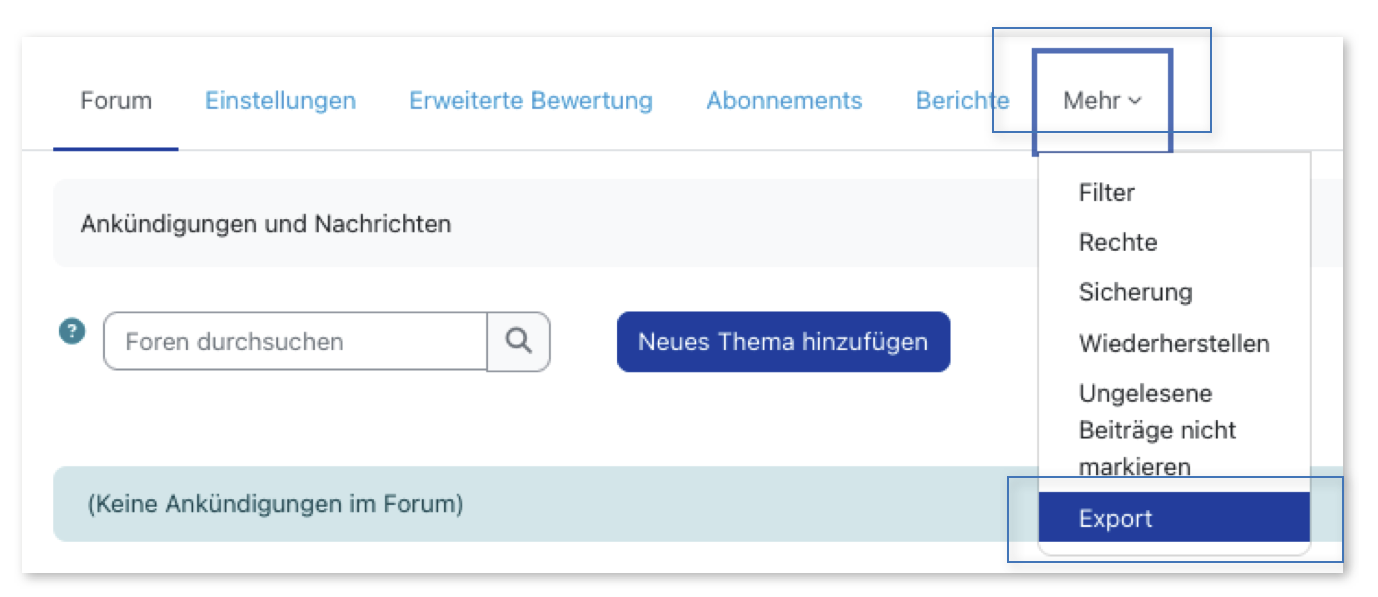Switch to the Forum tab
1378x597 pixels.
116,101
